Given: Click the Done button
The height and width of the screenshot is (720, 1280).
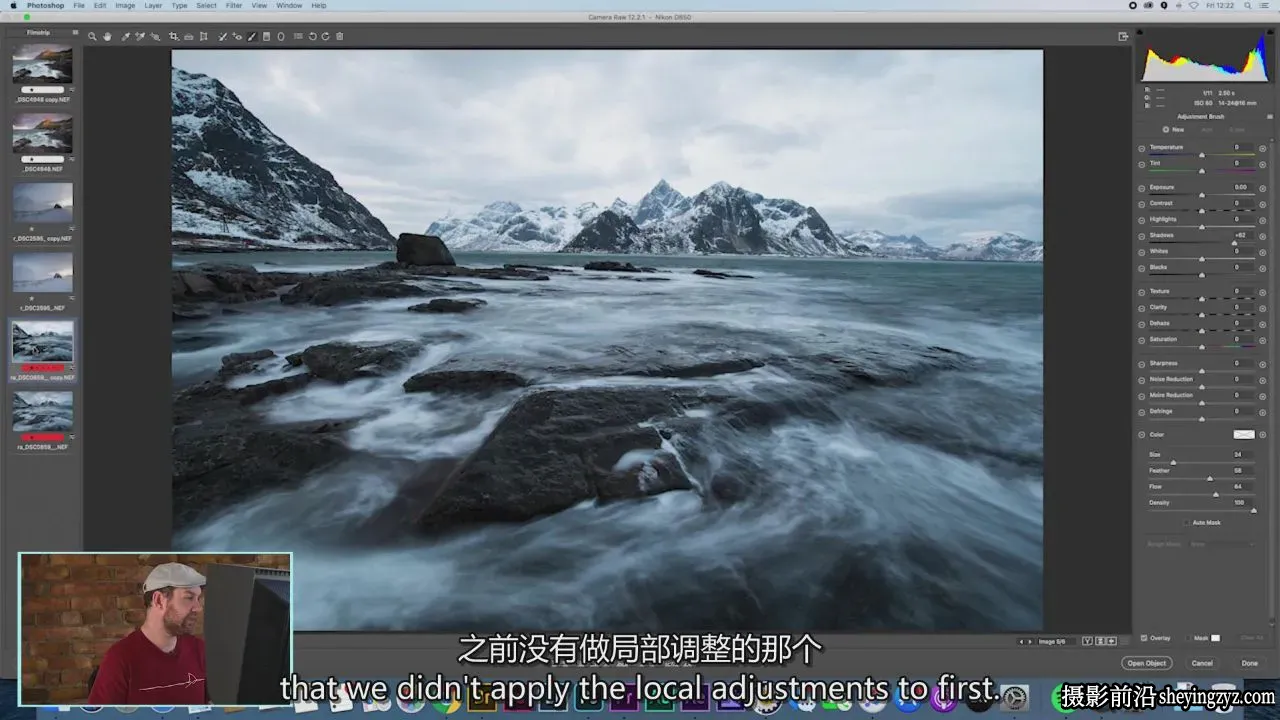Looking at the screenshot, I should [1250, 663].
